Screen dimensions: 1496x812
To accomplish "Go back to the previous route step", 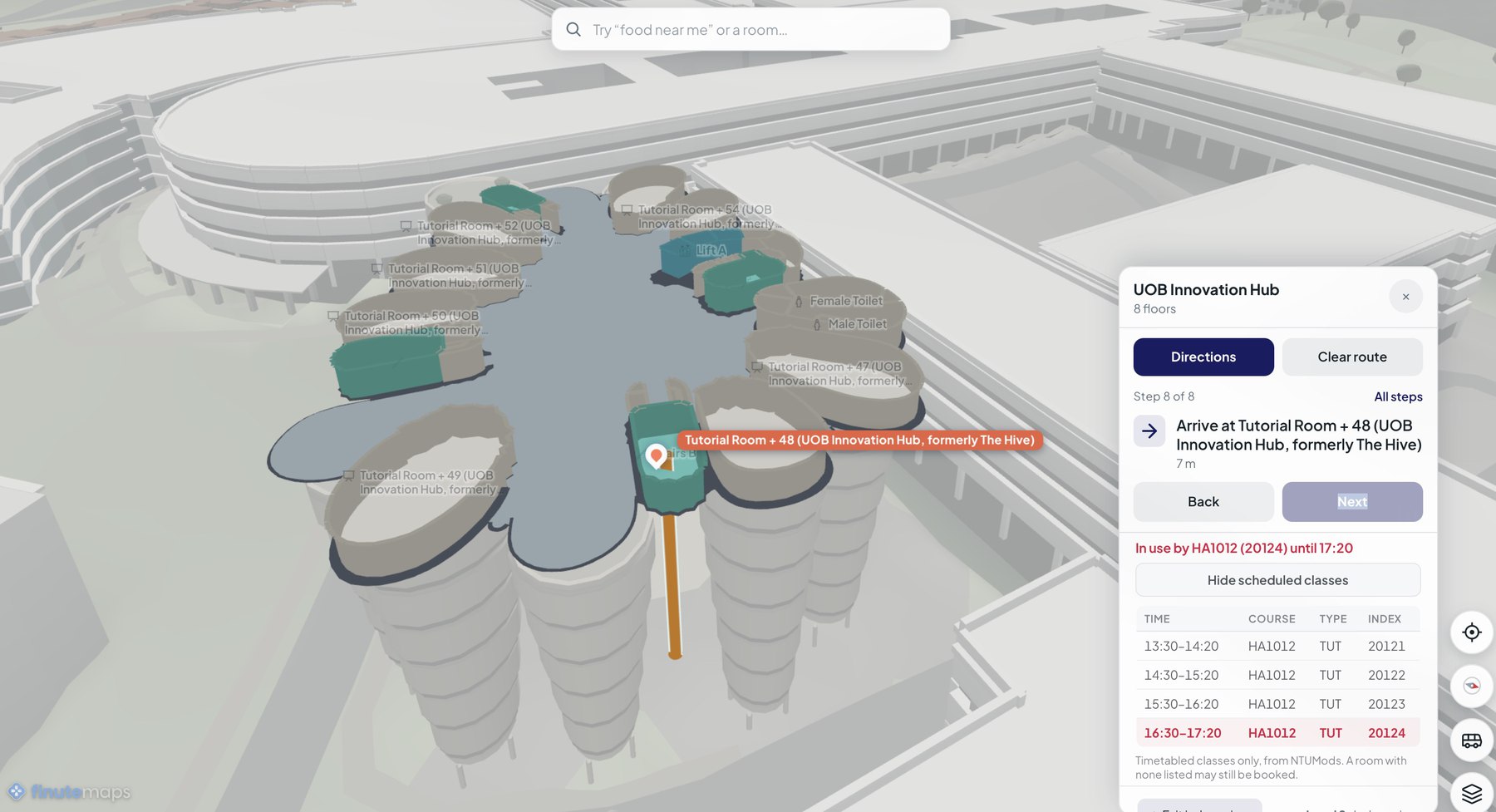I will click(1203, 501).
